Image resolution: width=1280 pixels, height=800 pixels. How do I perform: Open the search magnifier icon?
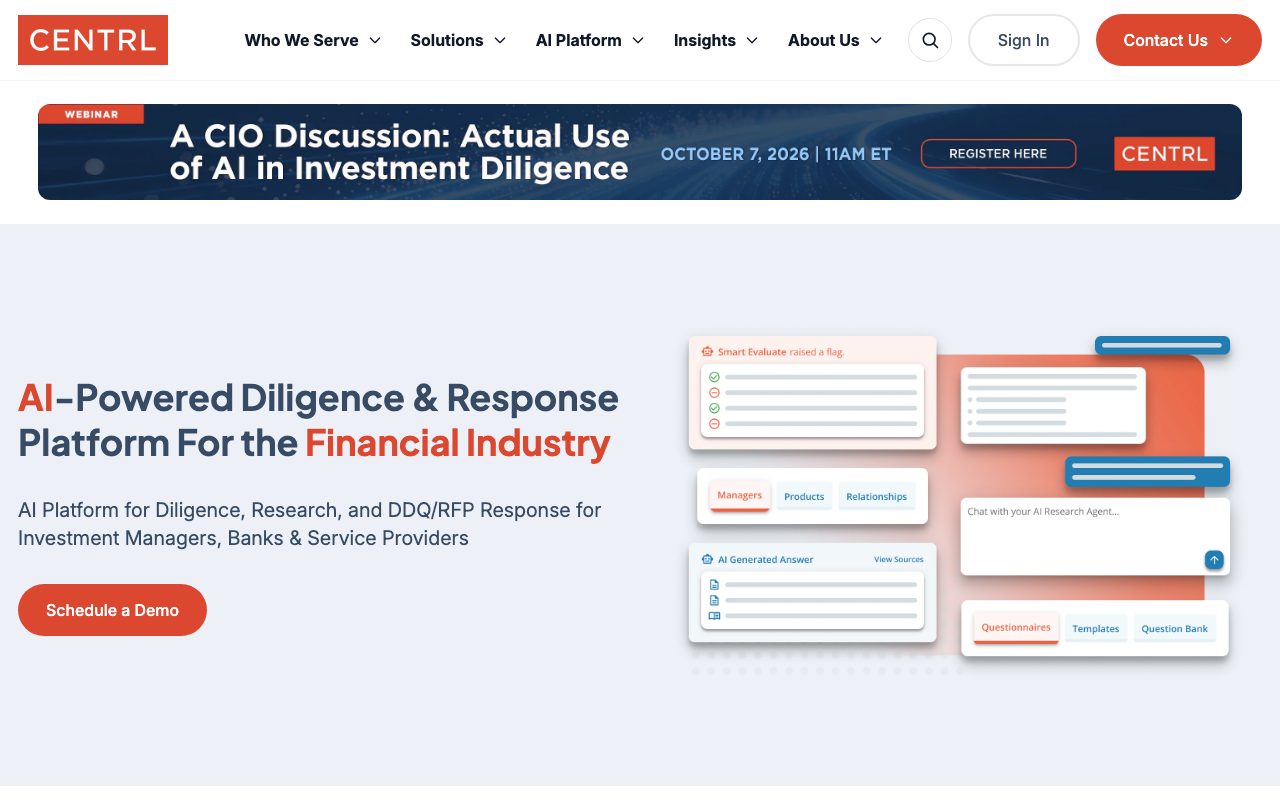coord(930,40)
